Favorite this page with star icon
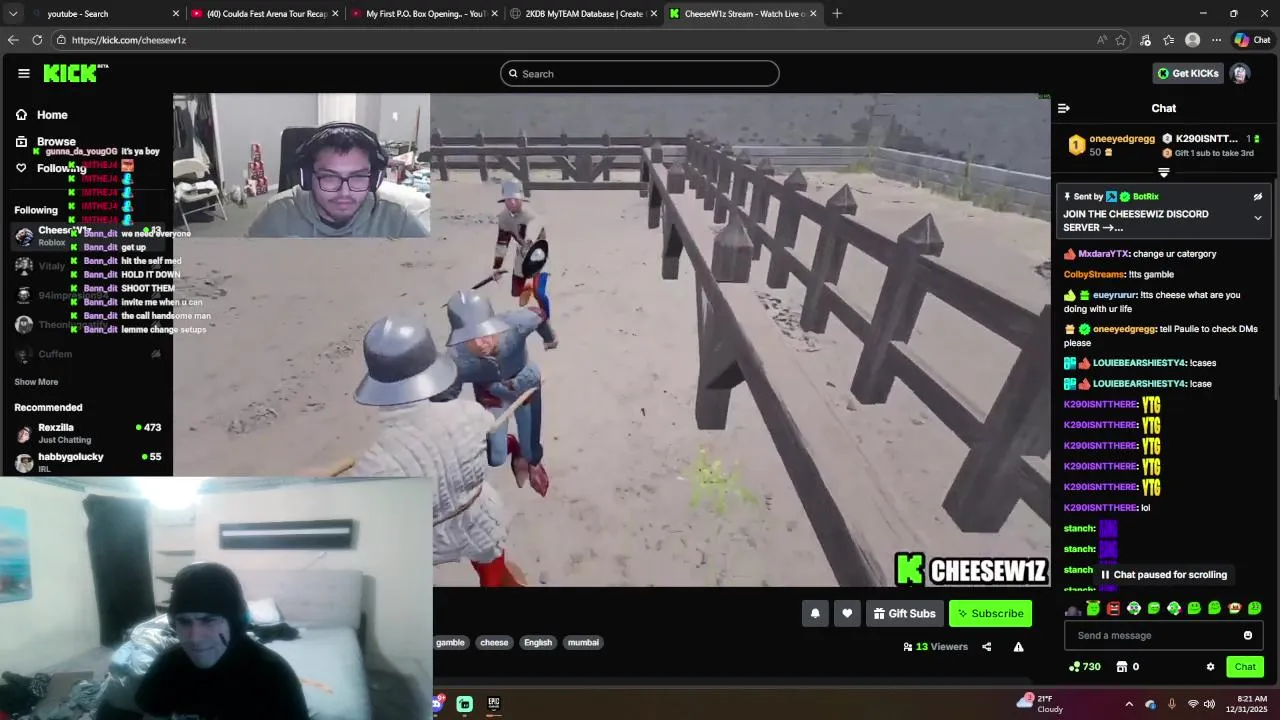 click(x=1121, y=40)
